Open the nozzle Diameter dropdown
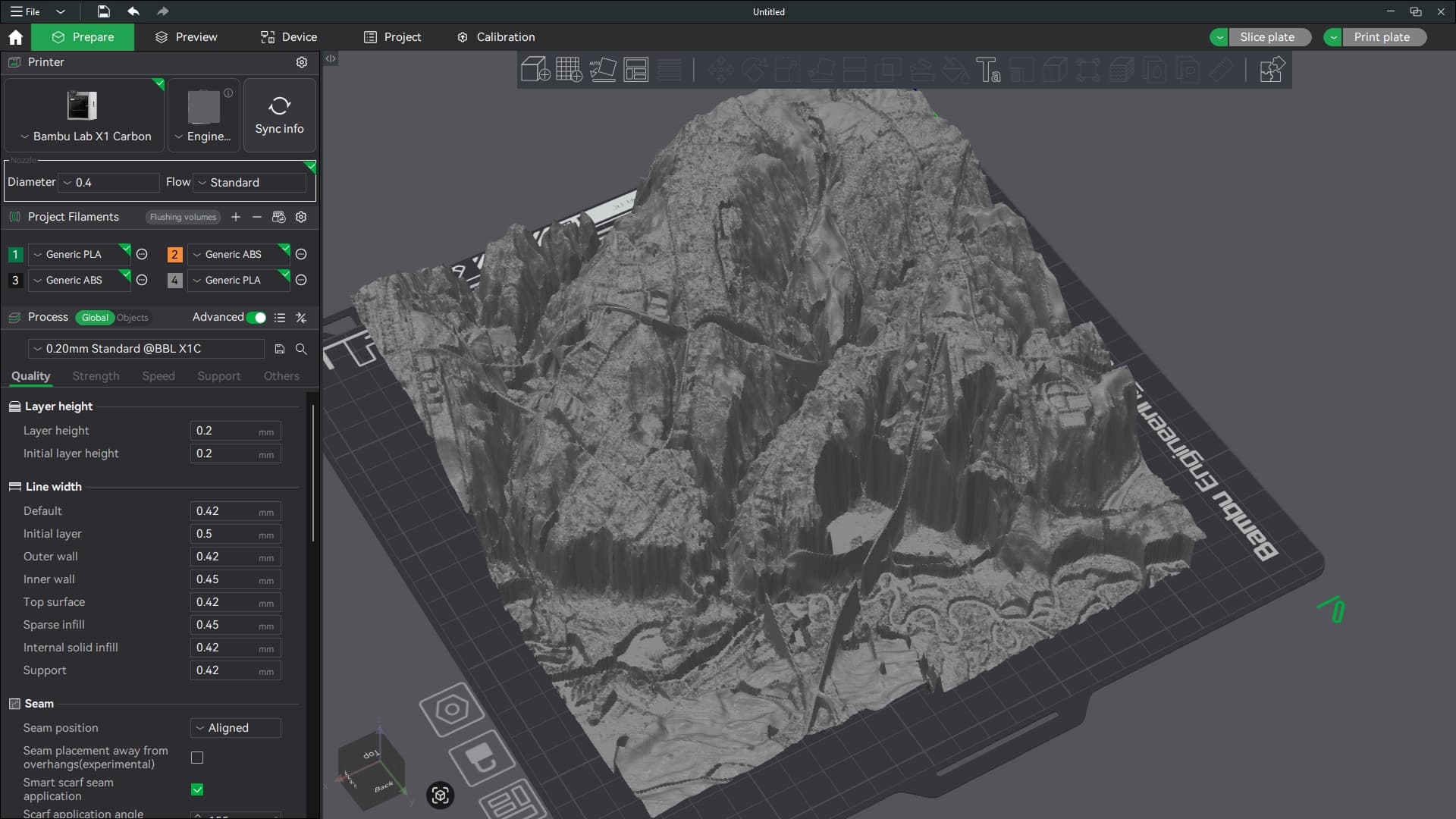1456x819 pixels. [x=110, y=183]
